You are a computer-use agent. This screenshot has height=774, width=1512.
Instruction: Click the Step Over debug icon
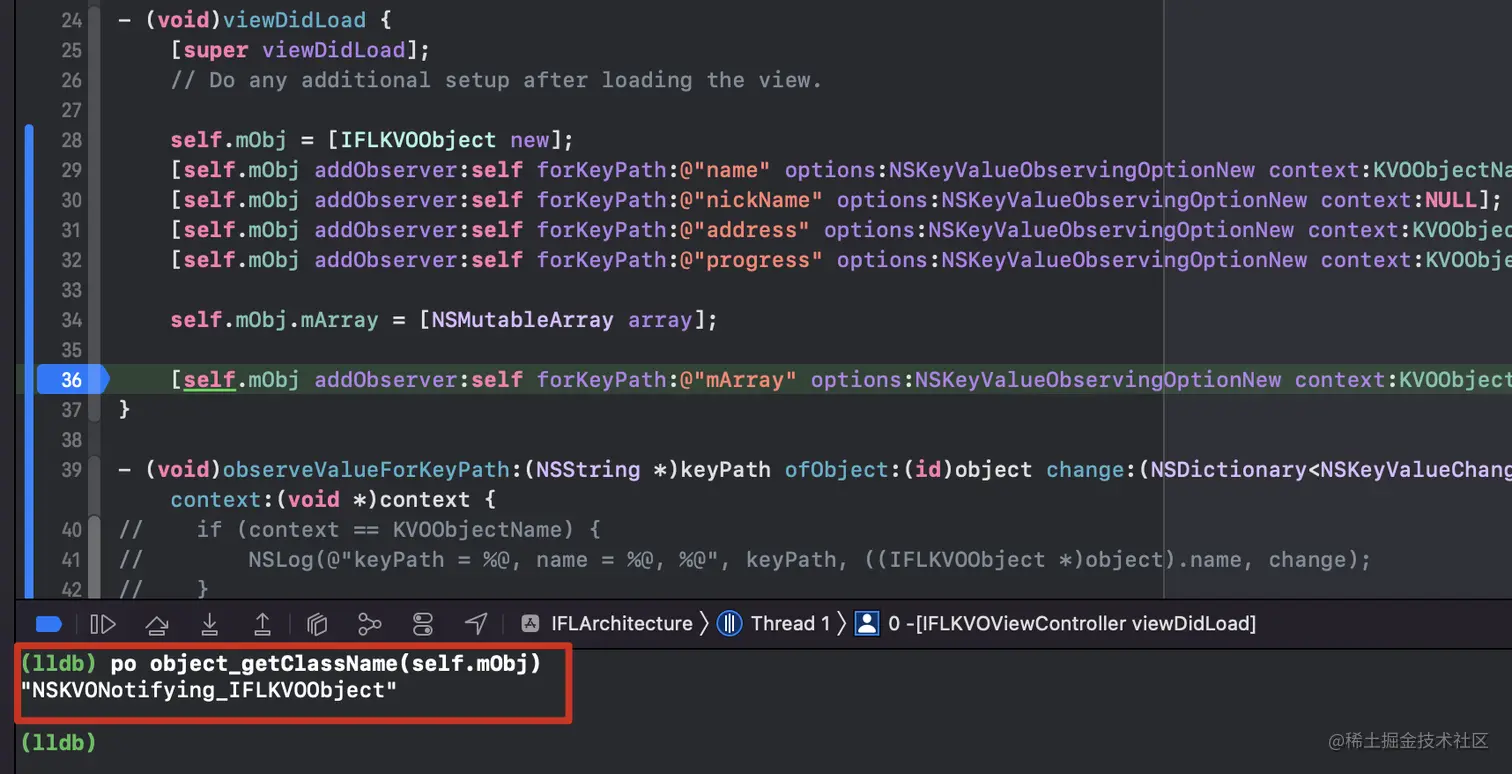(x=156, y=624)
